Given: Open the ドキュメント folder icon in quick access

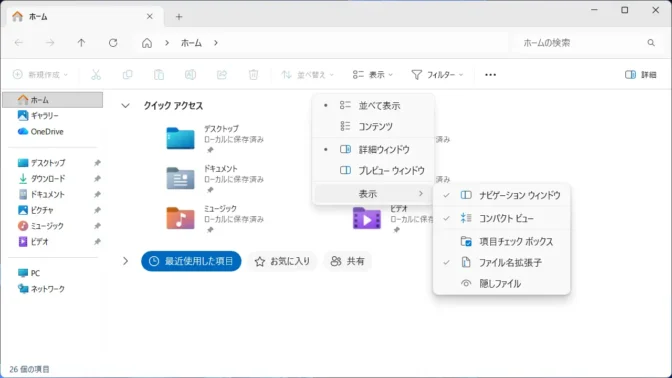Looking at the screenshot, I should pyautogui.click(x=180, y=178).
